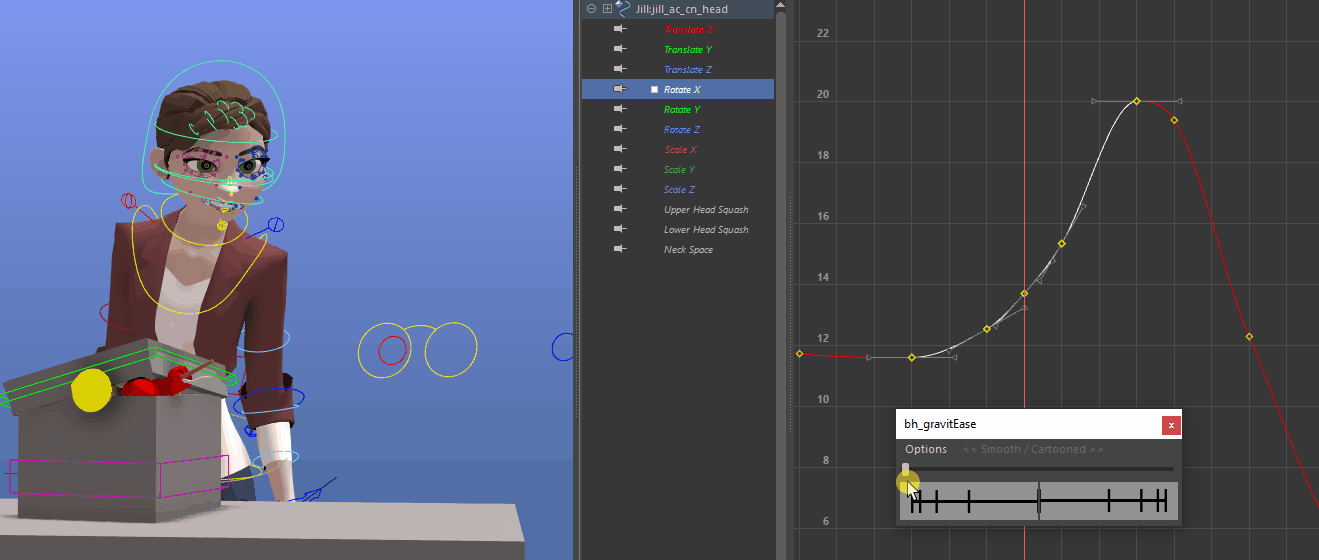Click the attribute icon beside Translate Z
The height and width of the screenshot is (560, 1319).
(x=620, y=69)
